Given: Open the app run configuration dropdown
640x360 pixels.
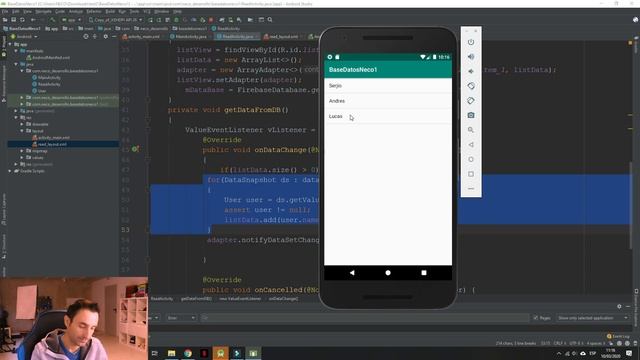Looking at the screenshot, I should pyautogui.click(x=71, y=20).
